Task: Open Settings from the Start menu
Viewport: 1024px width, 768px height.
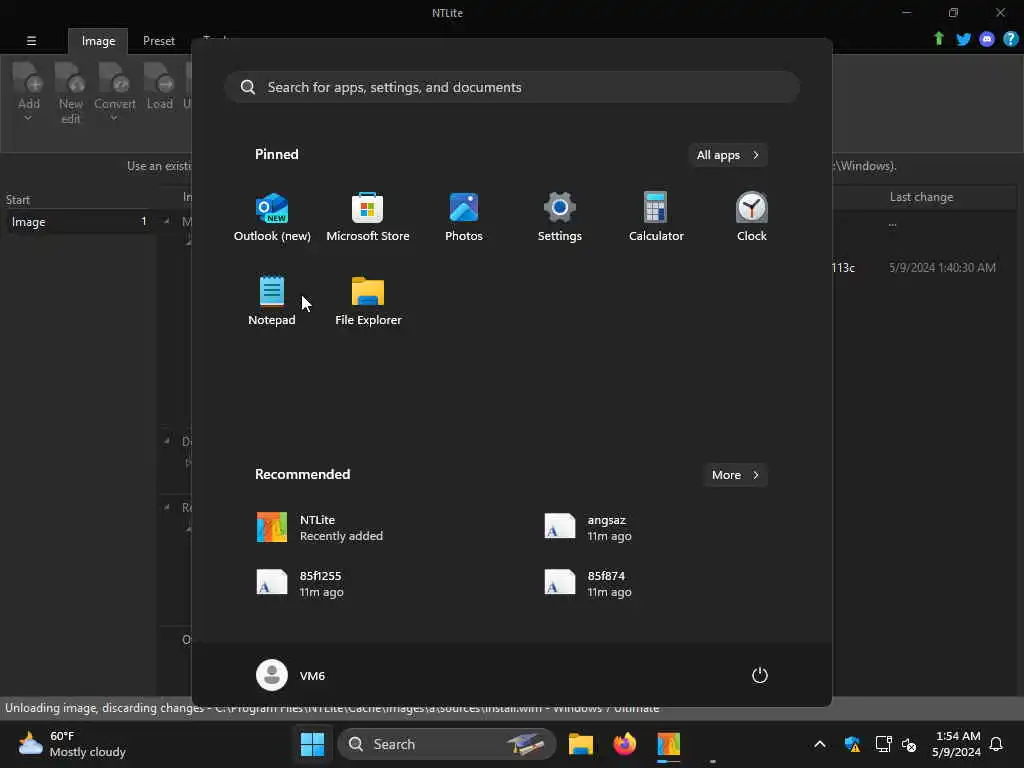Action: [560, 218]
